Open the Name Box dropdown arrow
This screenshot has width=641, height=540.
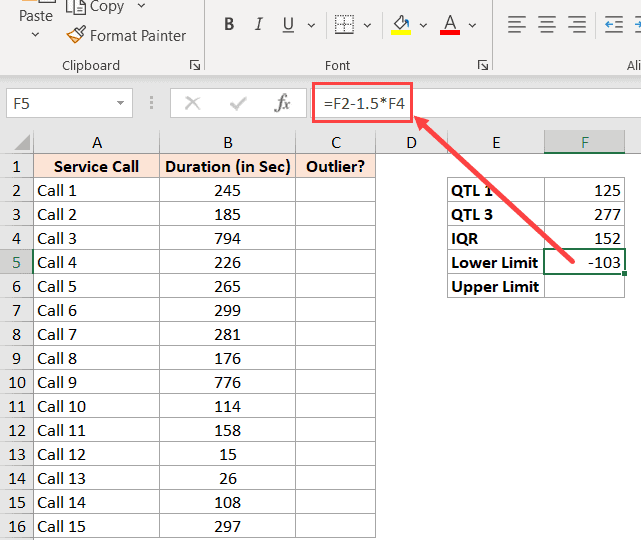120,103
